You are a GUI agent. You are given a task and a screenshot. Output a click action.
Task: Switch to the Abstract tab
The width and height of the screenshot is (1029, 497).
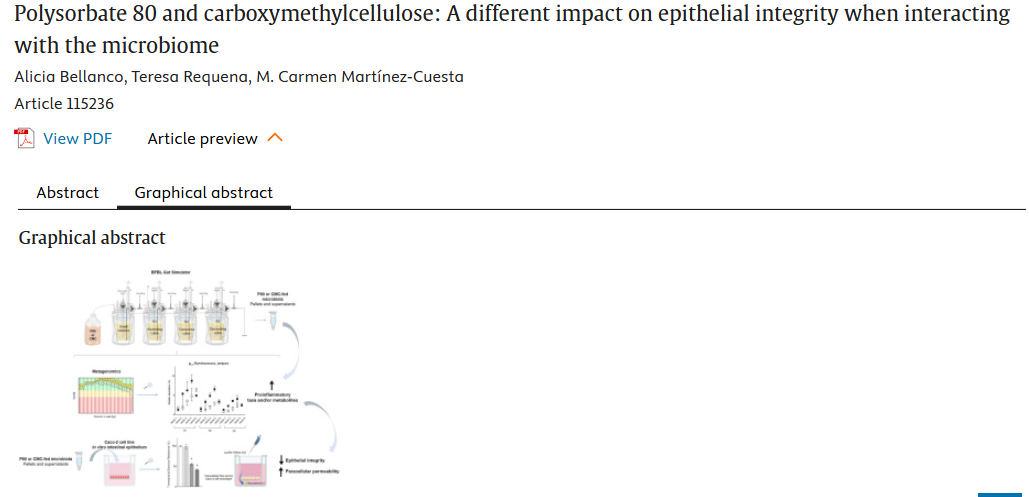click(x=67, y=192)
